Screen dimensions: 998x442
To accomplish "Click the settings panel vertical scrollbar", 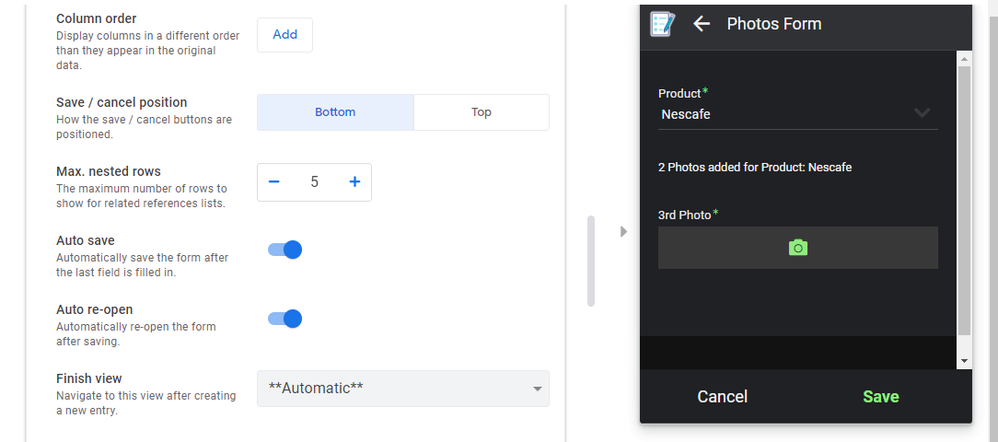I will 591,261.
